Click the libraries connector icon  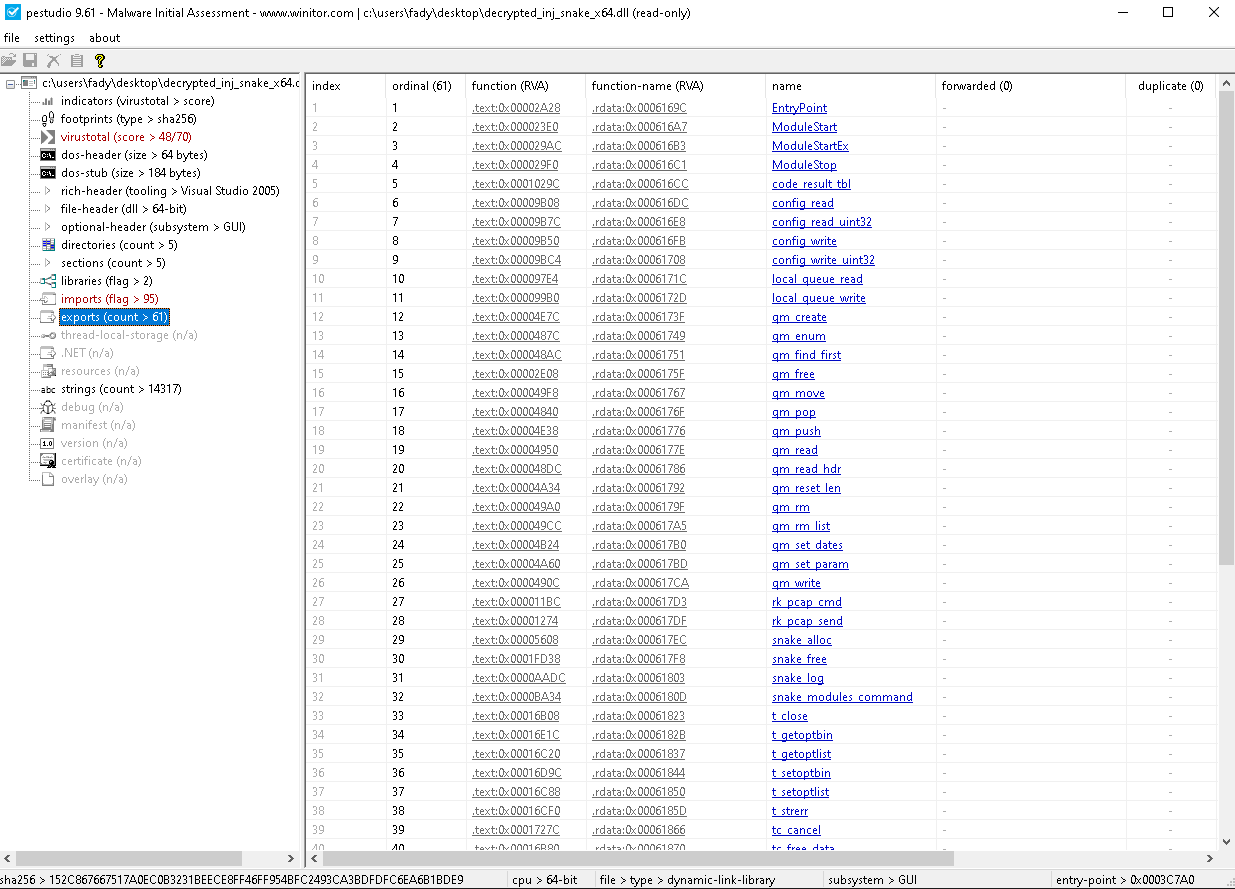pos(47,281)
